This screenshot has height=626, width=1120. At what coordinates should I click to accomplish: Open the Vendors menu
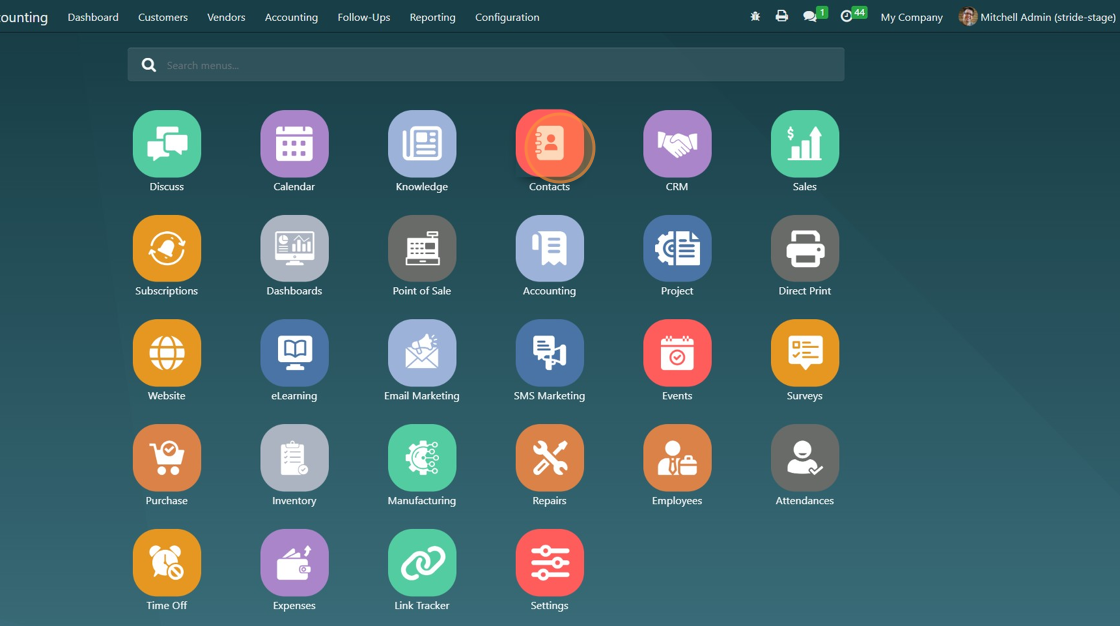(226, 17)
